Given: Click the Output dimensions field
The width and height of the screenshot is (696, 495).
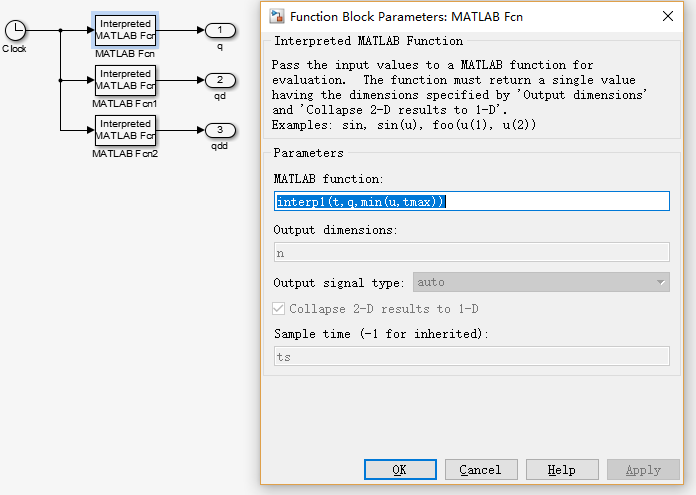Looking at the screenshot, I should 471,253.
